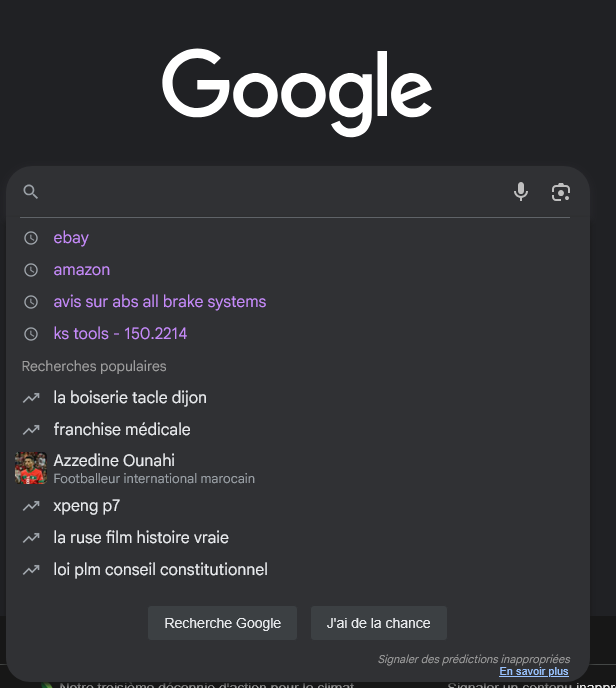
Task: Select the amazon search suggestion
Action: coord(82,270)
